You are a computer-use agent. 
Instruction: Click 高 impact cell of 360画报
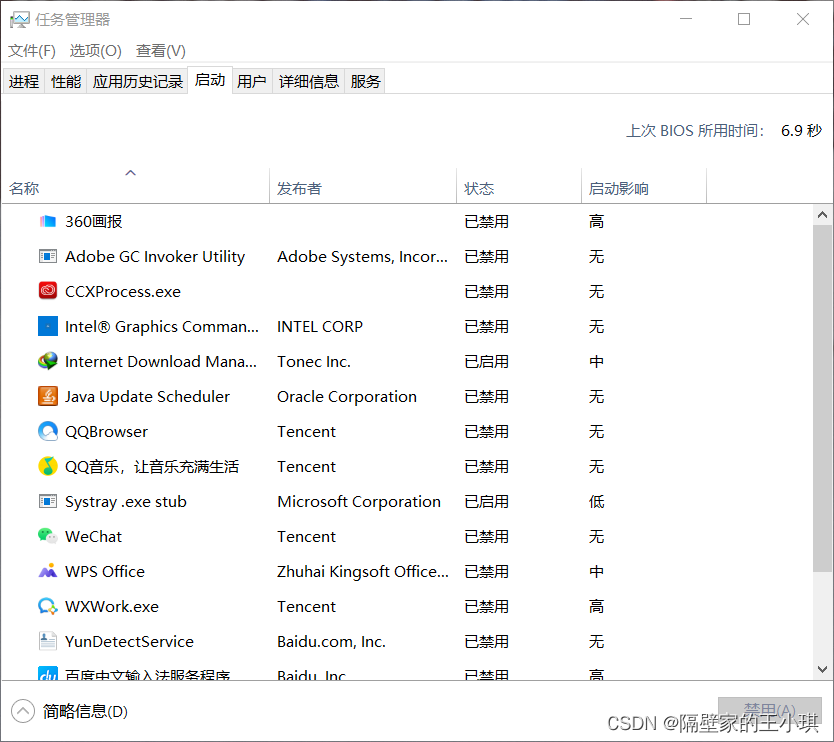coord(596,221)
